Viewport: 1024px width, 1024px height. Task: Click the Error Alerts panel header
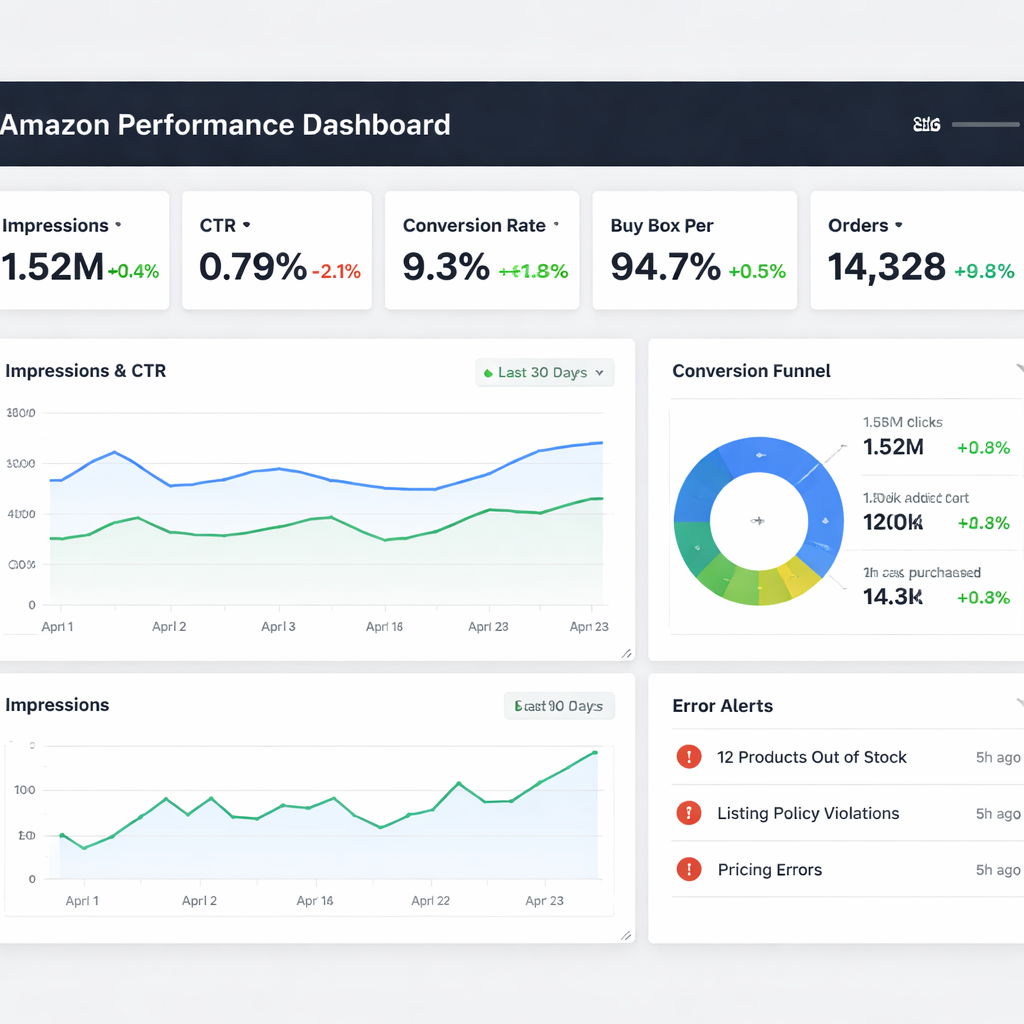722,705
